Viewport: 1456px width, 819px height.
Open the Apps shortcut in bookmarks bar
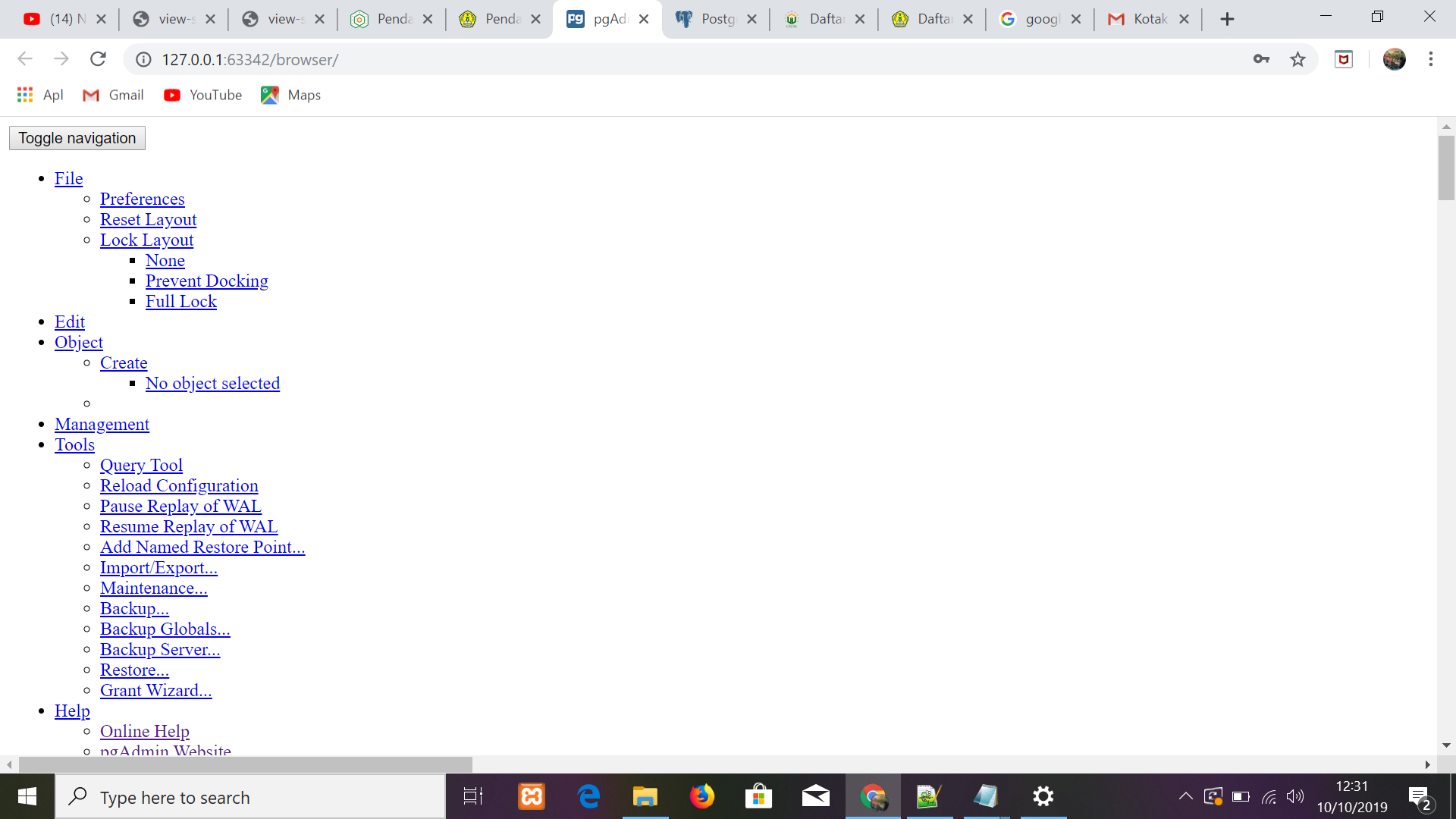point(40,95)
